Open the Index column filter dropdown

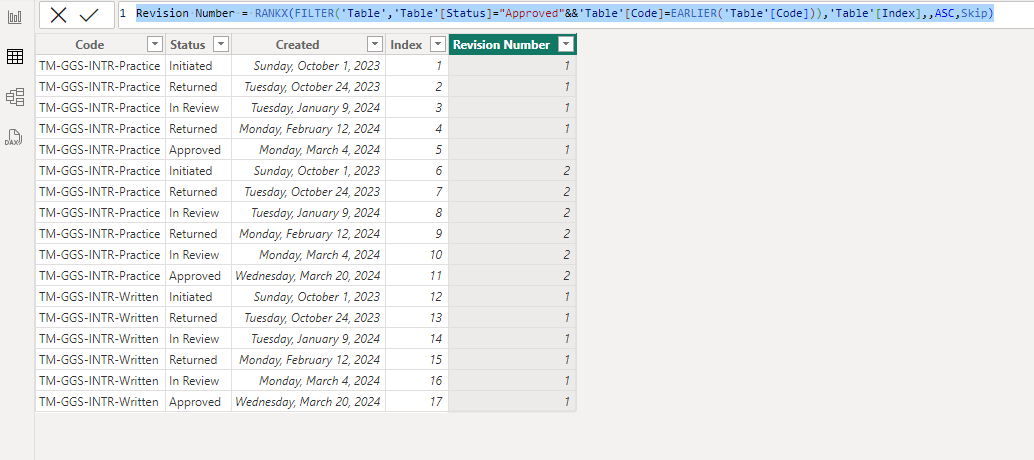437,44
